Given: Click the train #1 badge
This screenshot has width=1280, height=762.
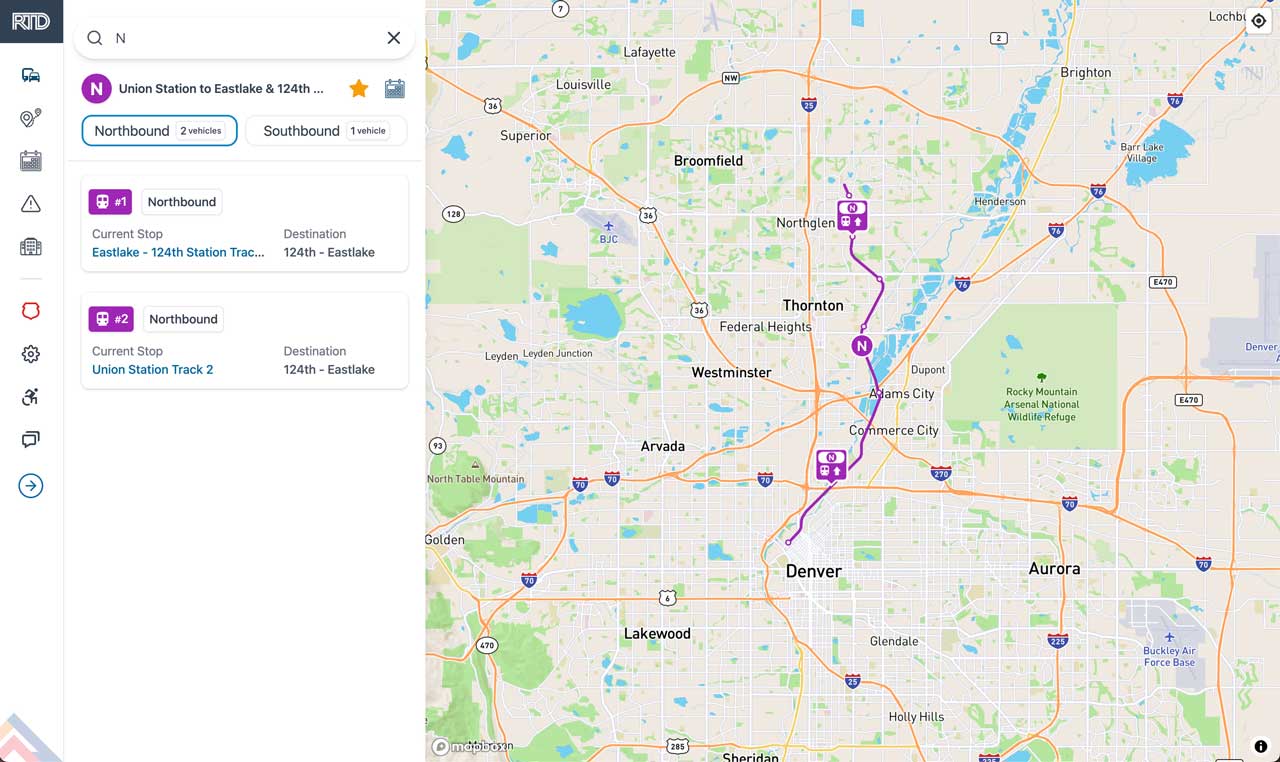Looking at the screenshot, I should [110, 202].
